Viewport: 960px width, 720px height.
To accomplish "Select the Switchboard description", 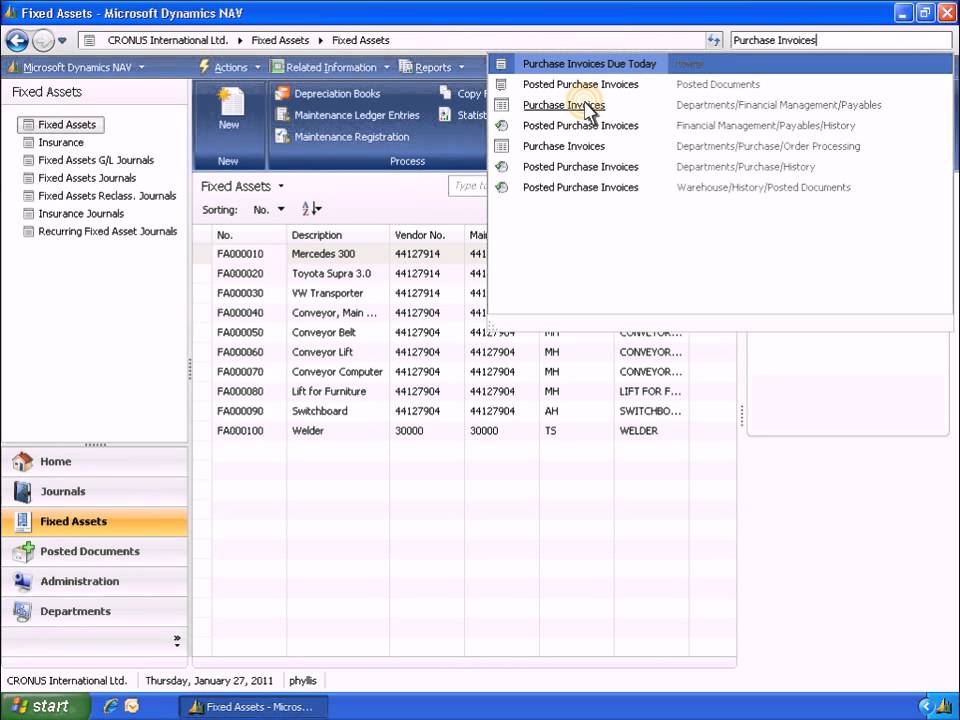I will click(320, 411).
